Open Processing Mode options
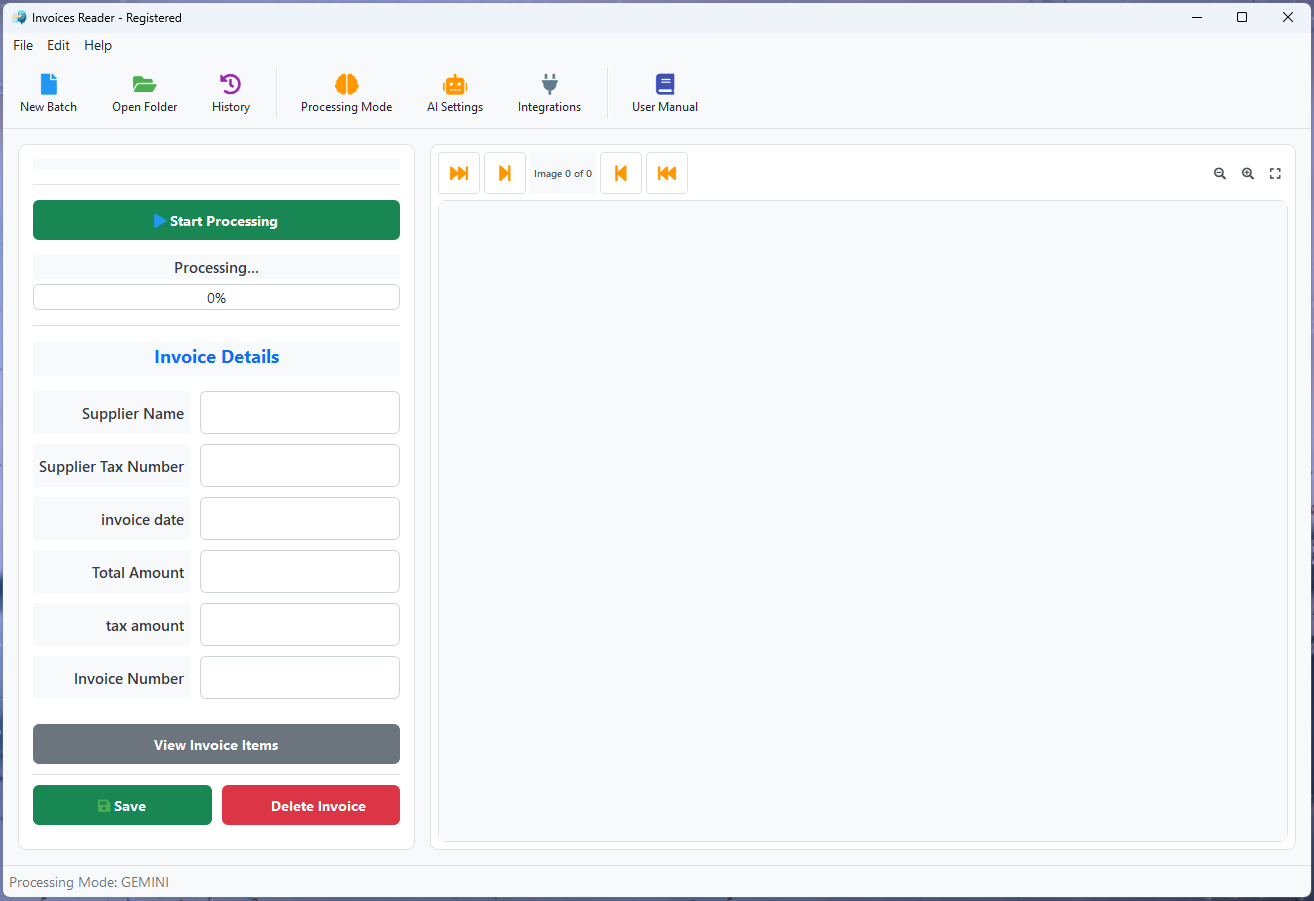The height and width of the screenshot is (901, 1314). click(x=346, y=92)
